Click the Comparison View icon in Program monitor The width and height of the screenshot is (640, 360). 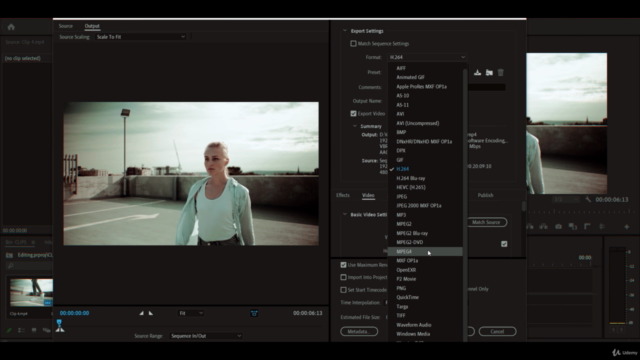point(573,227)
